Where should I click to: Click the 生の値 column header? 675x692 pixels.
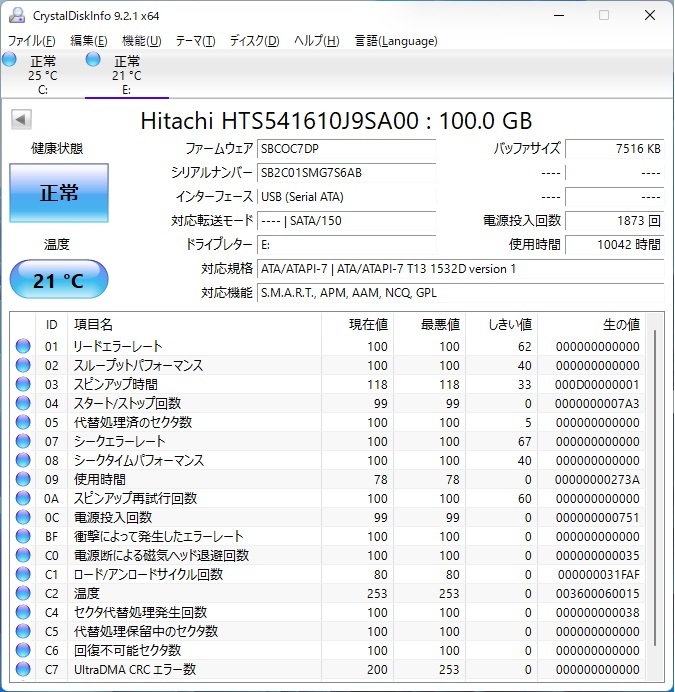621,325
